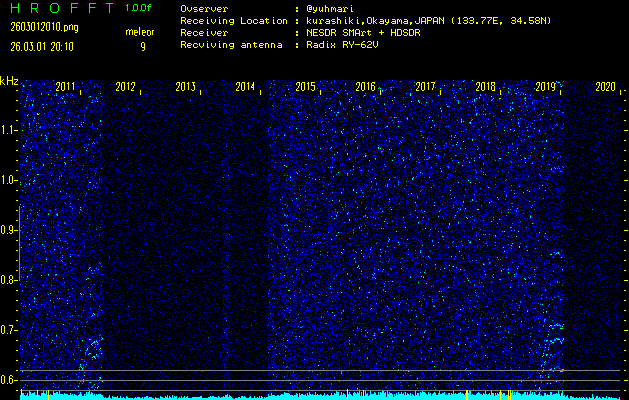Click frequency label 1.0
Viewport: 629px width, 400px height.
click(x=8, y=180)
